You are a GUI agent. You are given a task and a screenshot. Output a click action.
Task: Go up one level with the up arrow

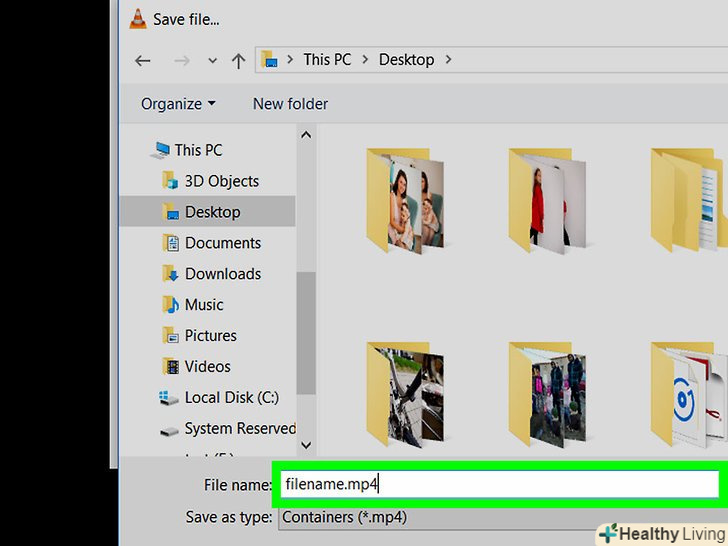coord(239,60)
